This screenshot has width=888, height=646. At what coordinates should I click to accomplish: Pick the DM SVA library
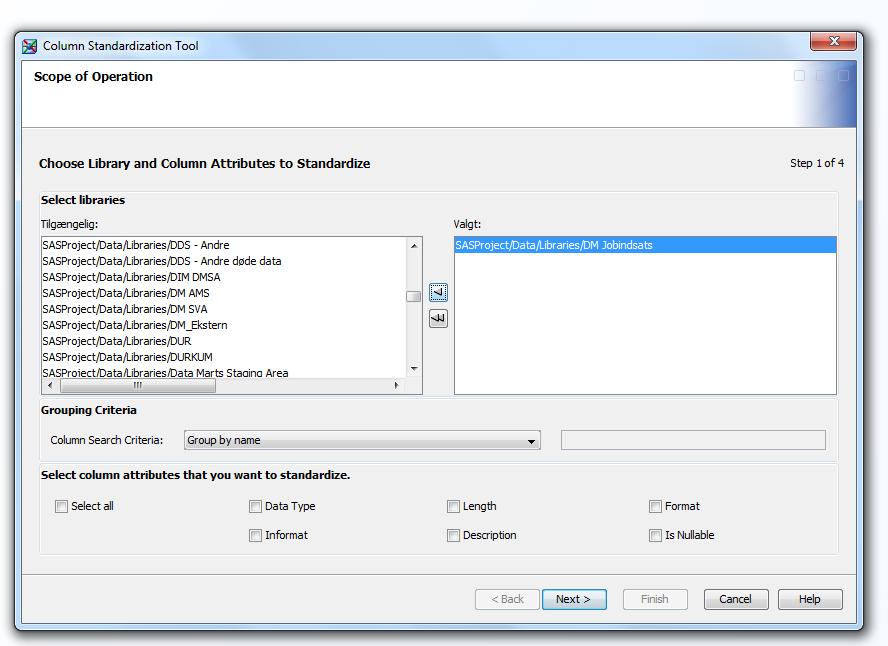[x=224, y=309]
